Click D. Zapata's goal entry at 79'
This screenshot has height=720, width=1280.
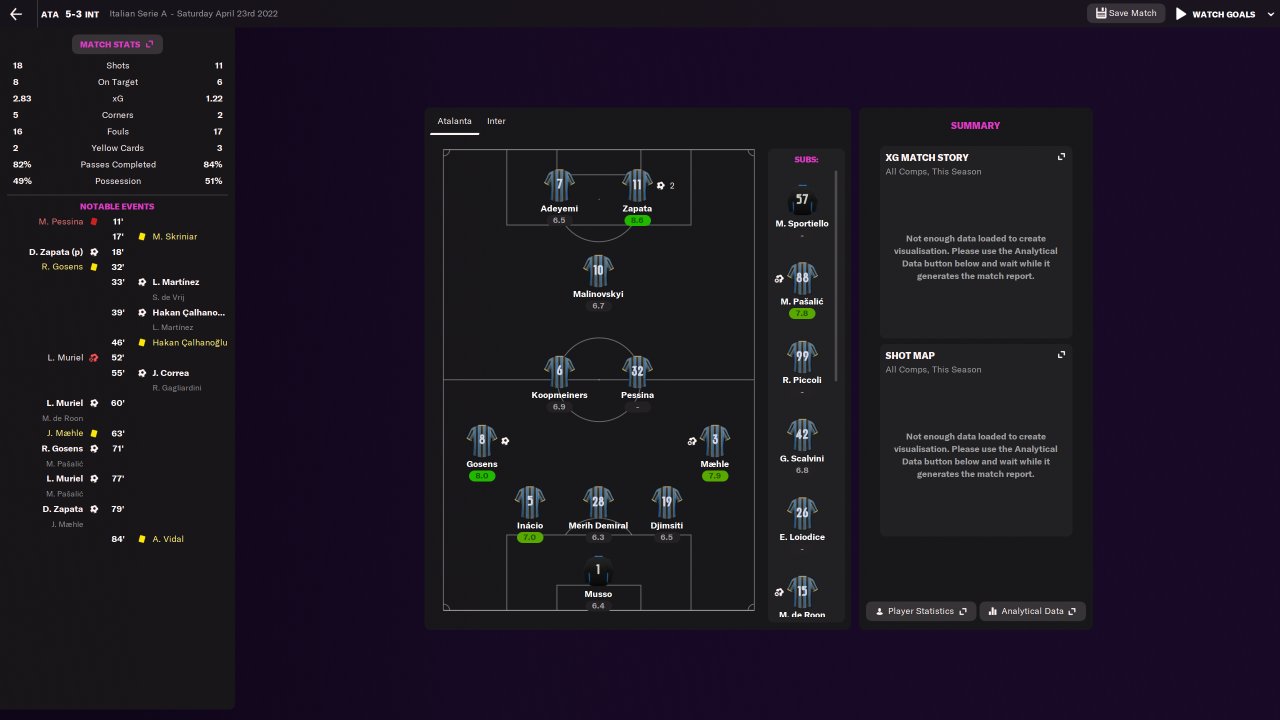63,509
